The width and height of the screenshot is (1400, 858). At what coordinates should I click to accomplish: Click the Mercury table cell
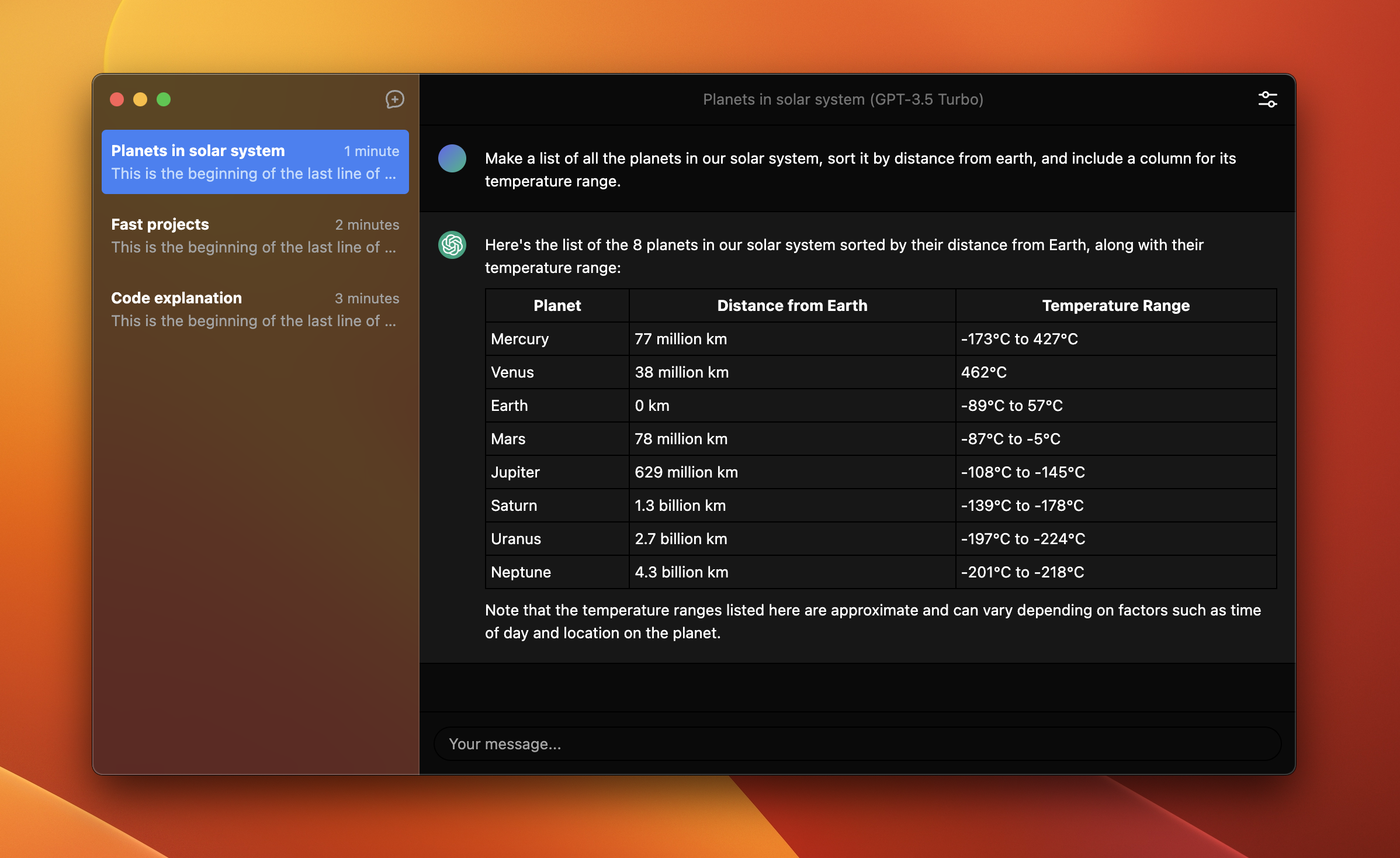[520, 339]
